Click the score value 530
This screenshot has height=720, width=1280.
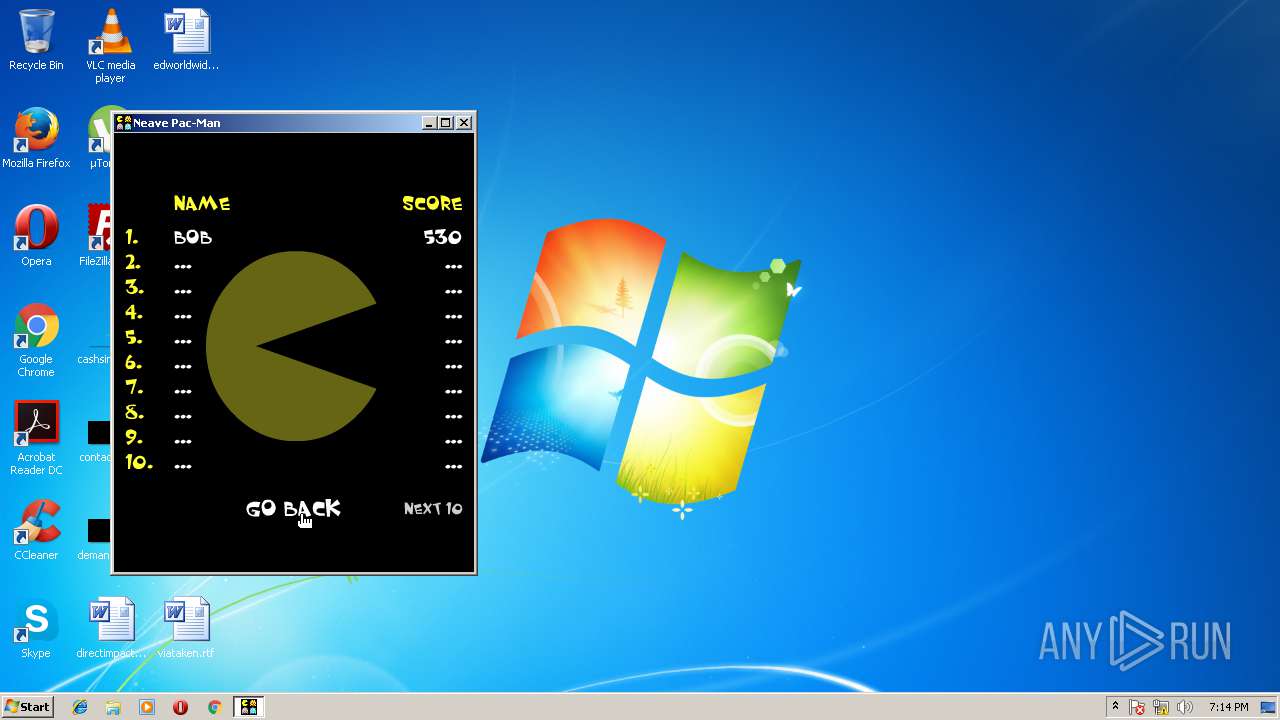[x=442, y=237]
